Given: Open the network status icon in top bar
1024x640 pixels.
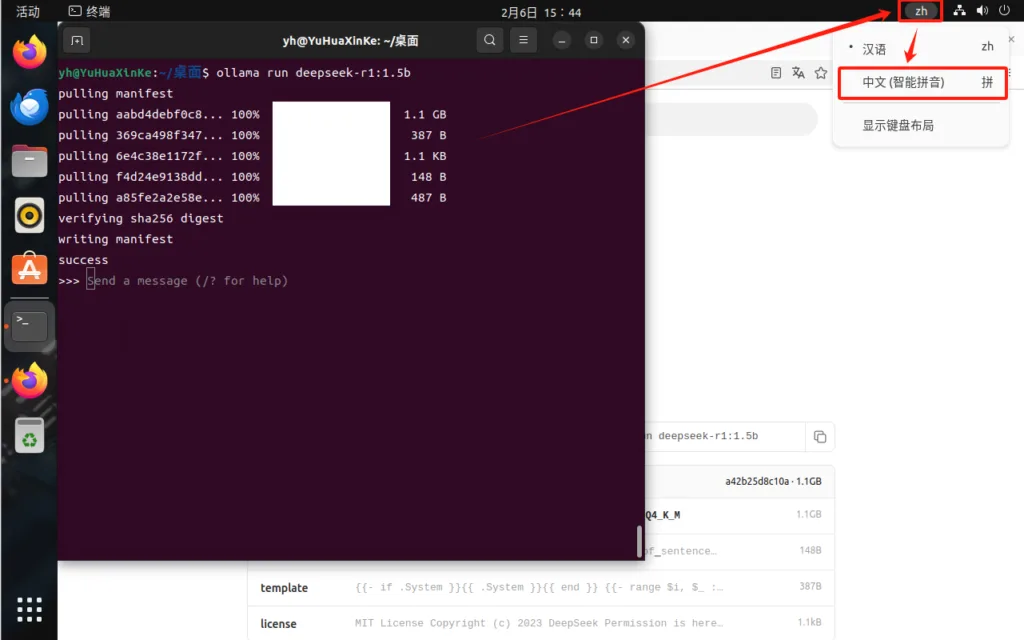Looking at the screenshot, I should (959, 10).
